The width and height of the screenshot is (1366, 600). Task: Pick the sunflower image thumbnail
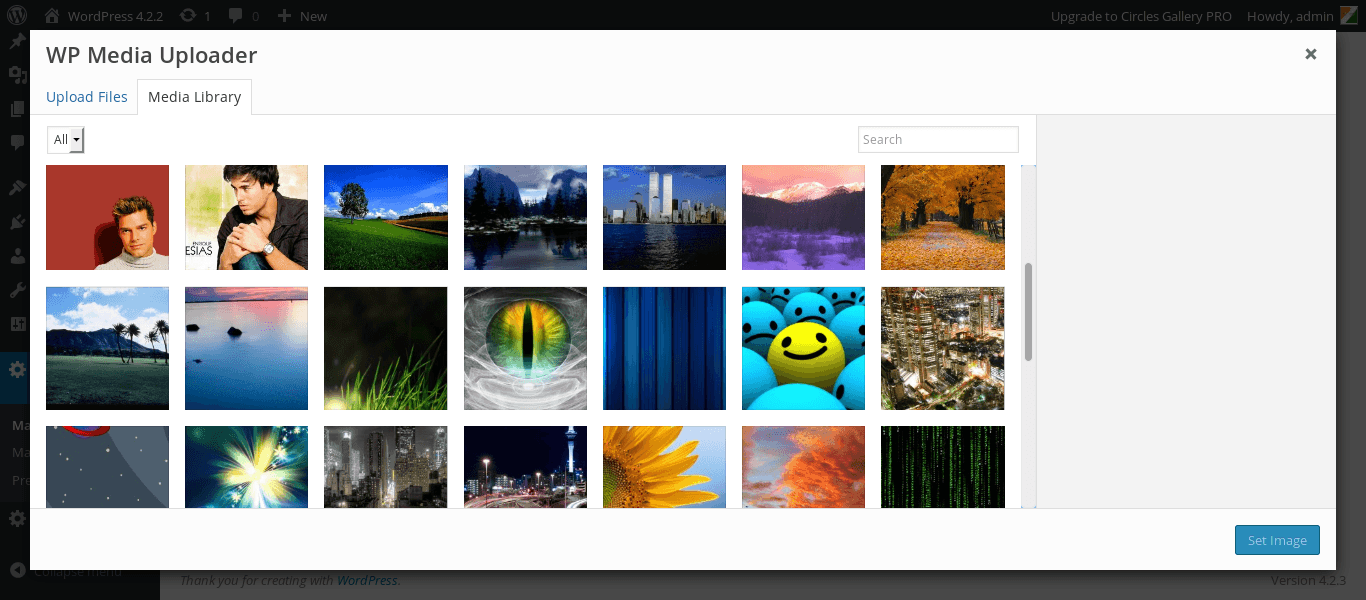(664, 466)
